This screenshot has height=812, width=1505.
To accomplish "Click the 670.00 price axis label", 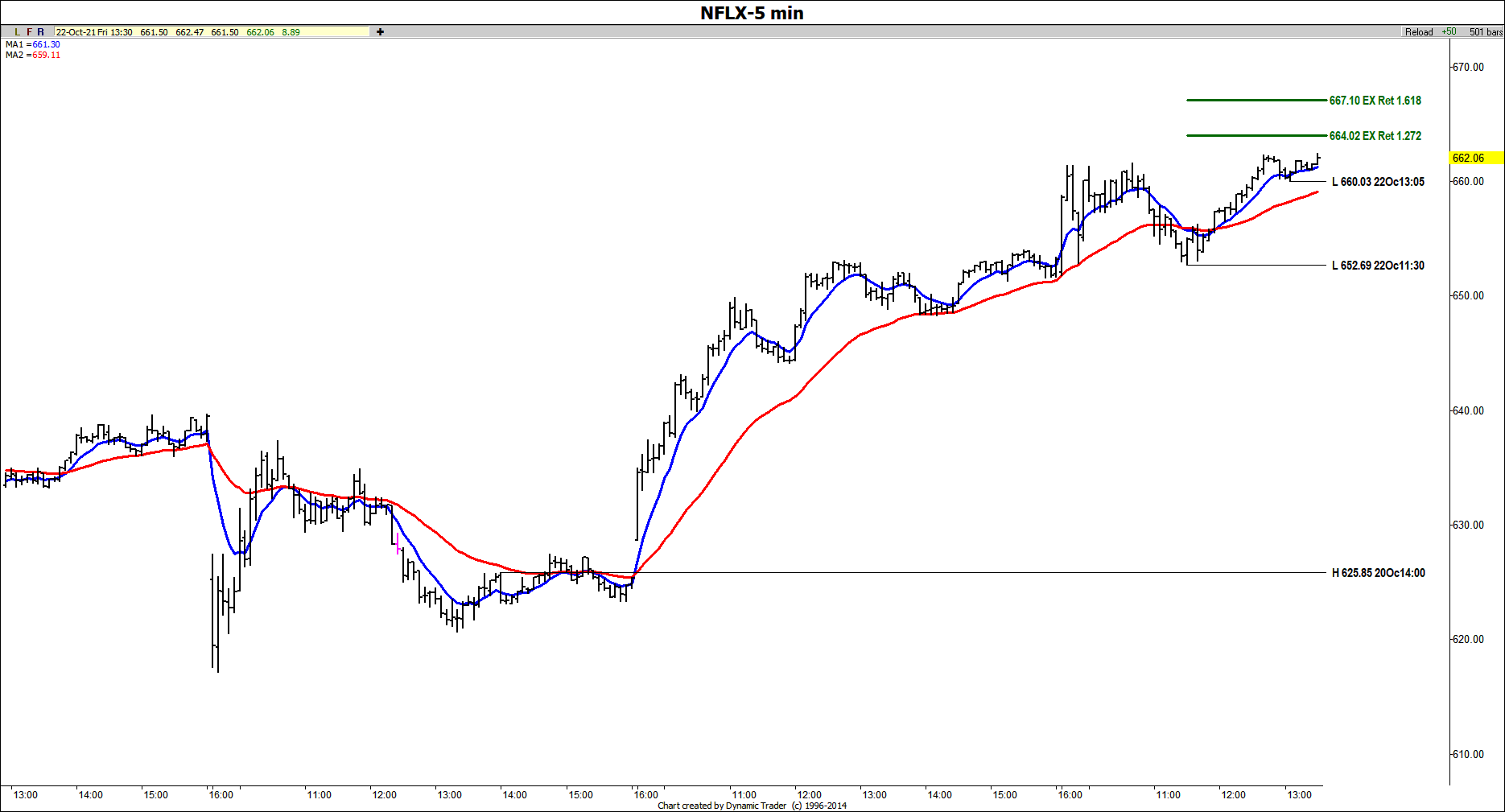I will point(1469,67).
